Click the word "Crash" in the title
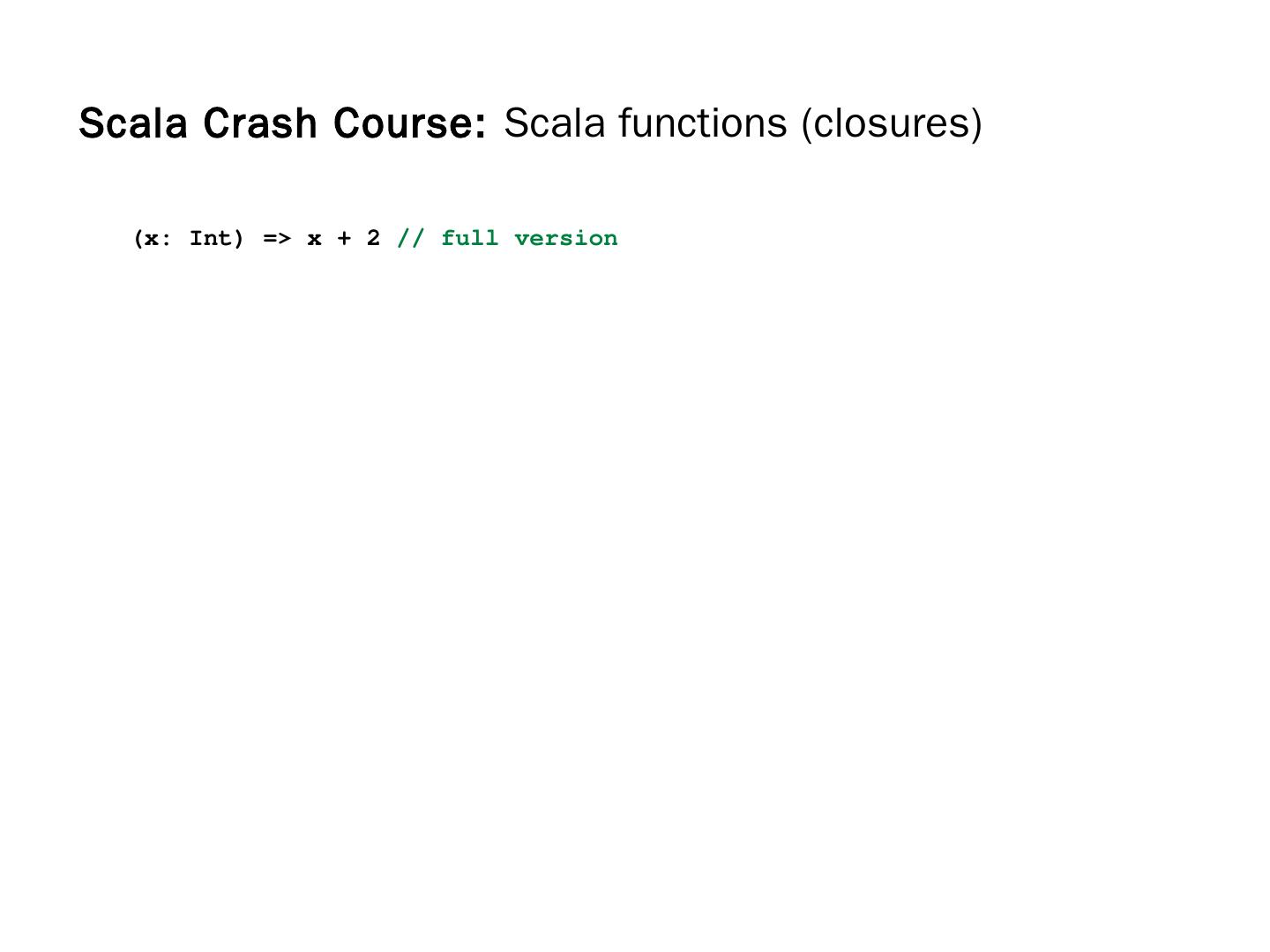The height and width of the screenshot is (952, 1270). [260, 123]
